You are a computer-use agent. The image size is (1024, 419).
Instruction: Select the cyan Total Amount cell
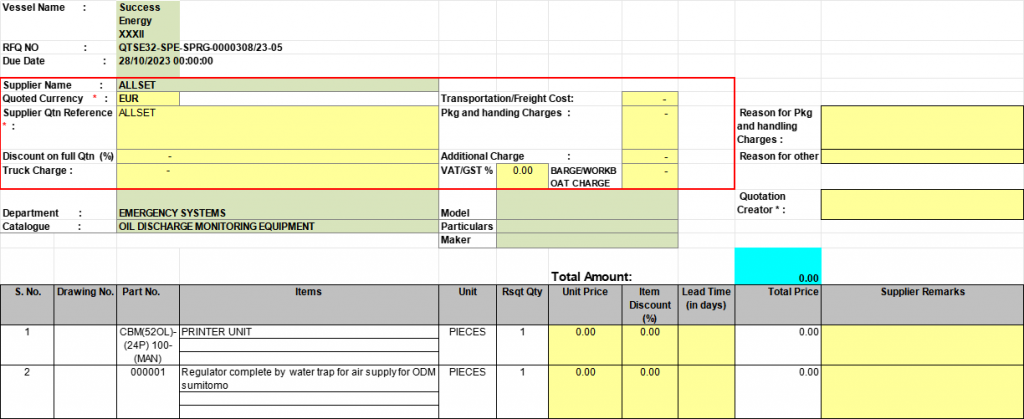pos(777,266)
